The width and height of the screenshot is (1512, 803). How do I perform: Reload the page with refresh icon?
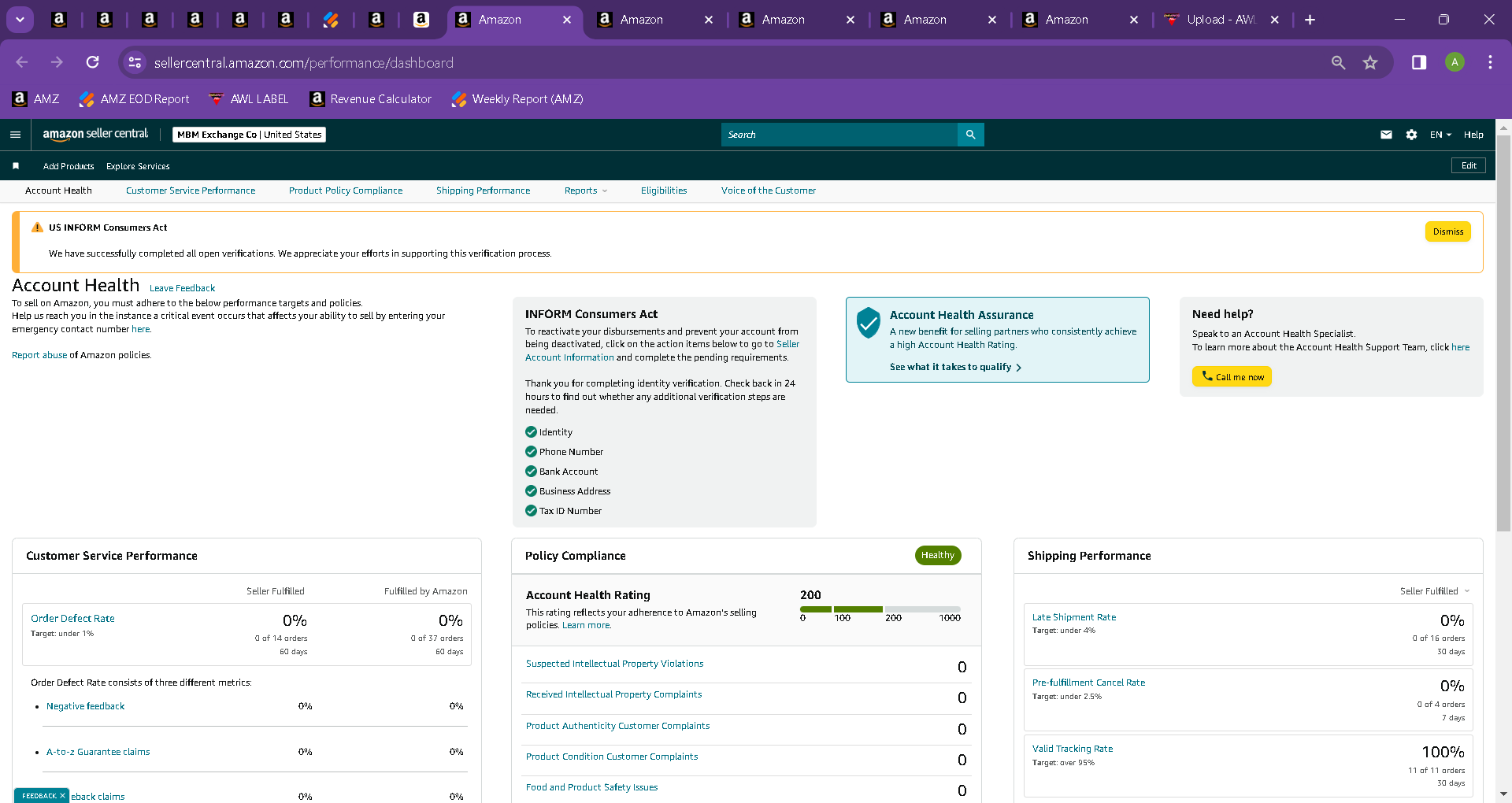[x=93, y=62]
